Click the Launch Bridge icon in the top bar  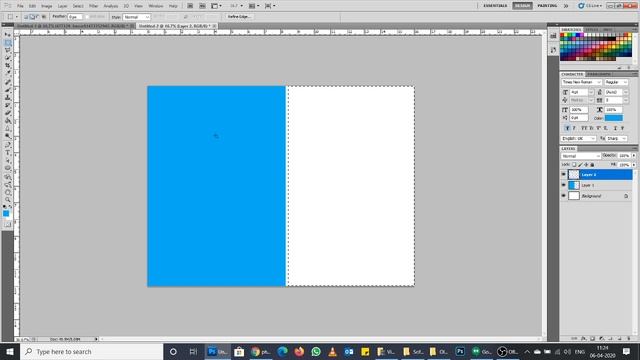pos(190,6)
